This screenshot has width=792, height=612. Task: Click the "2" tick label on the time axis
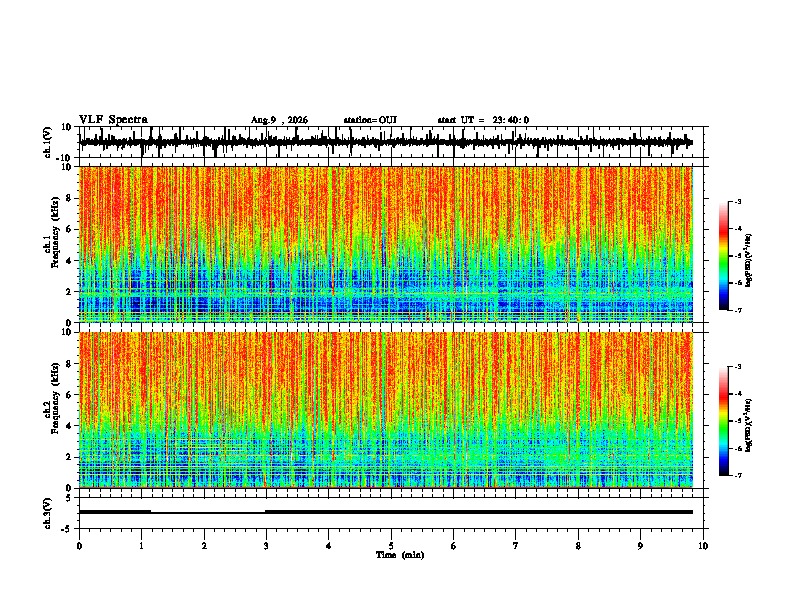click(204, 546)
